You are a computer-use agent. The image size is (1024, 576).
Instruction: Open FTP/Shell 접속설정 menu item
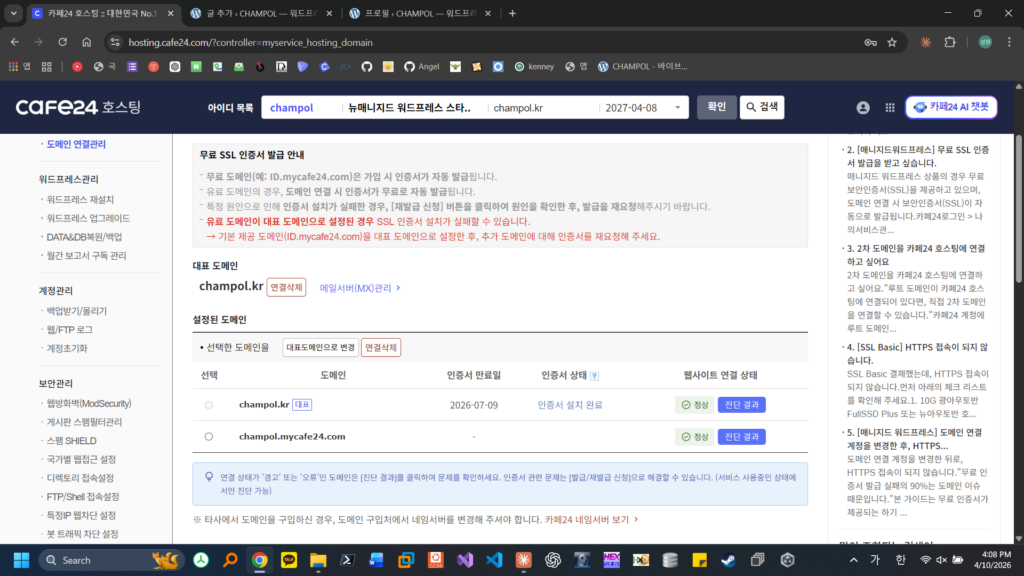83,497
